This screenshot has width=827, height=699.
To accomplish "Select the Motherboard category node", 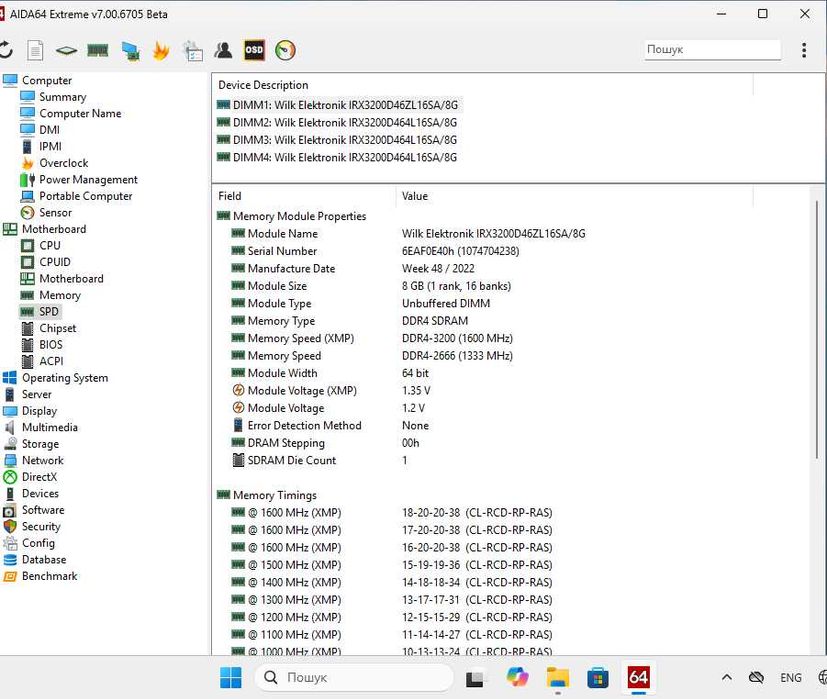I will click(x=54, y=229).
